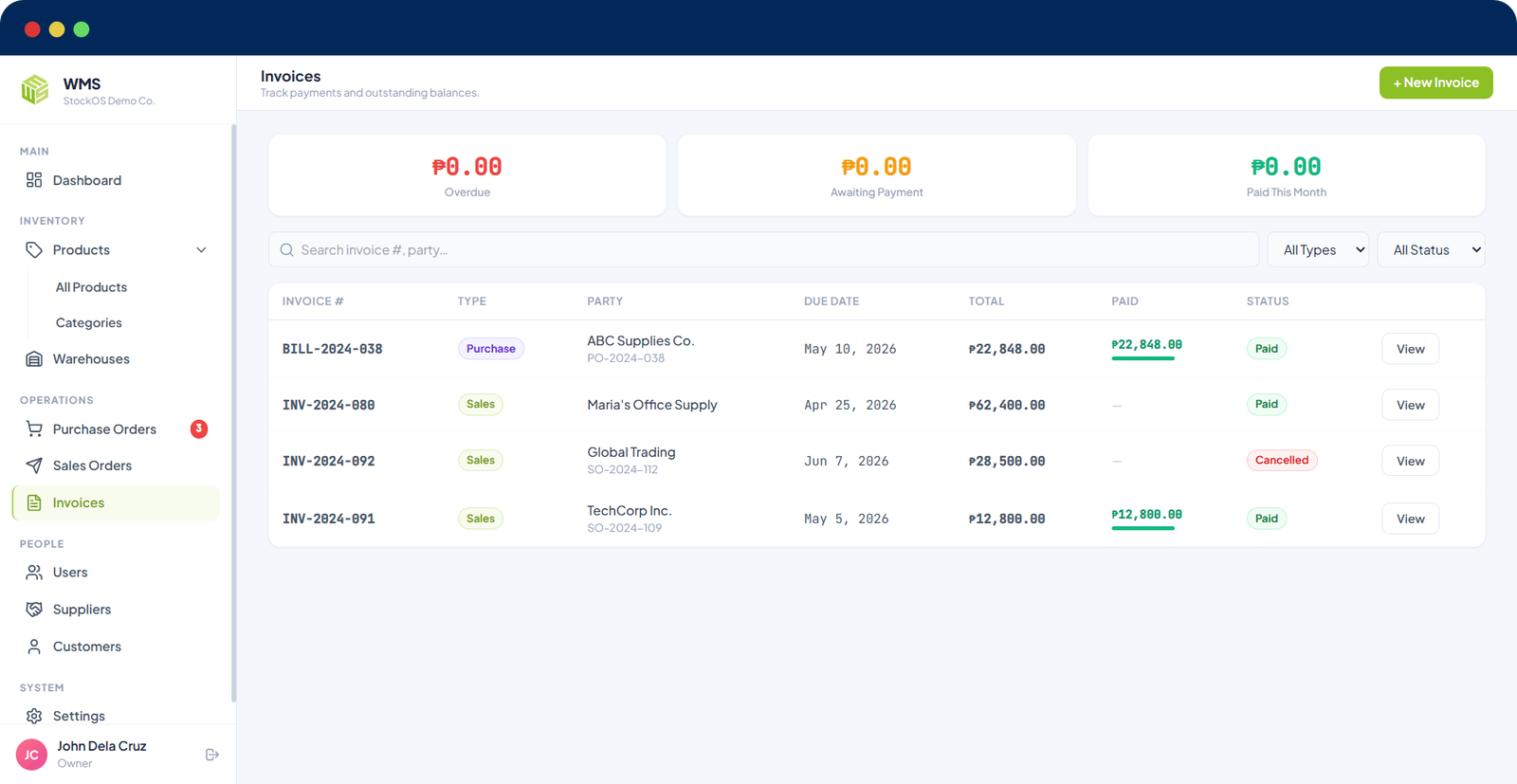
Task: View invoice INV-2024-091
Action: tap(1410, 519)
